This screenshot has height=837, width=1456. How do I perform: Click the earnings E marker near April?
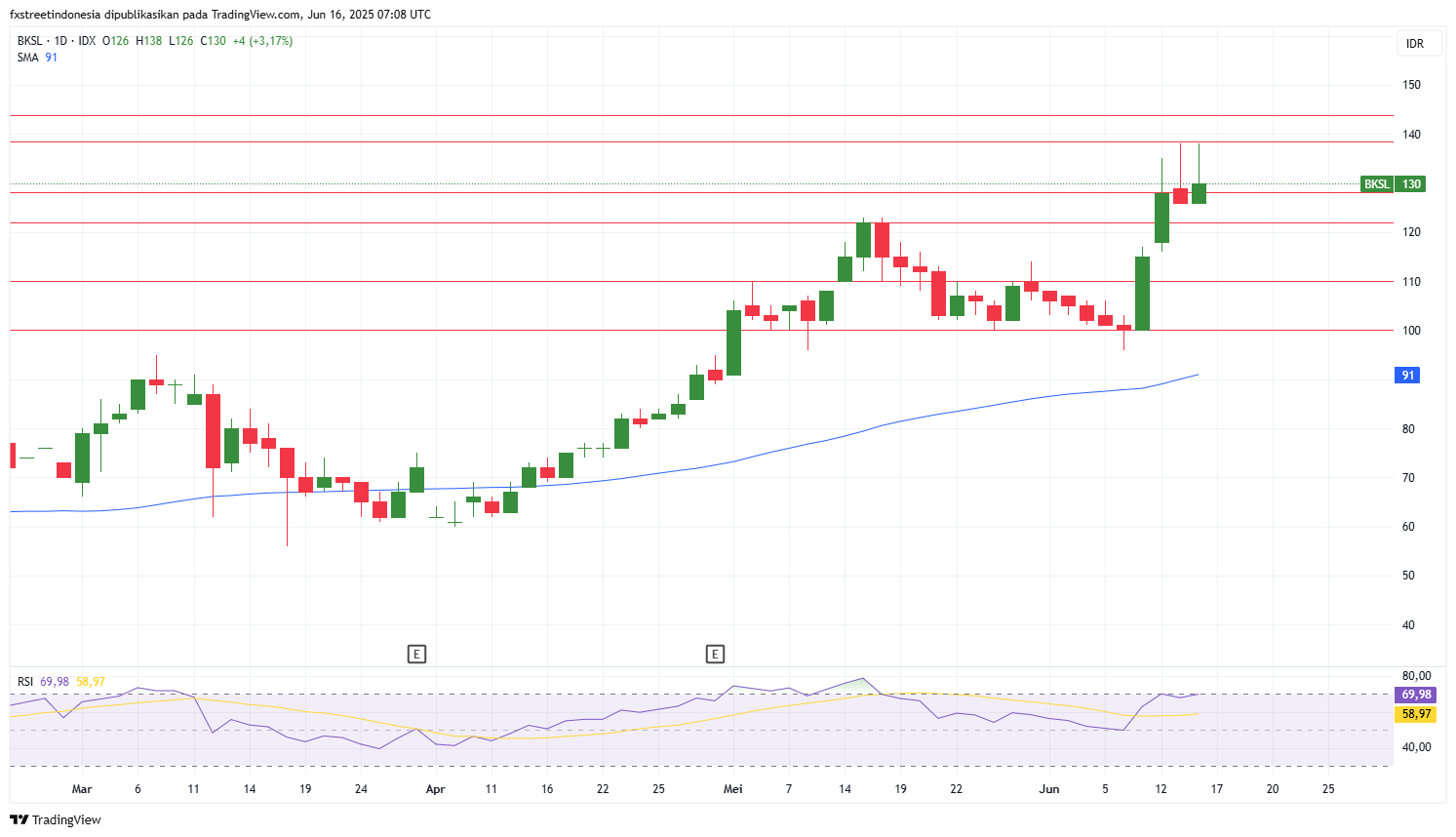(416, 654)
